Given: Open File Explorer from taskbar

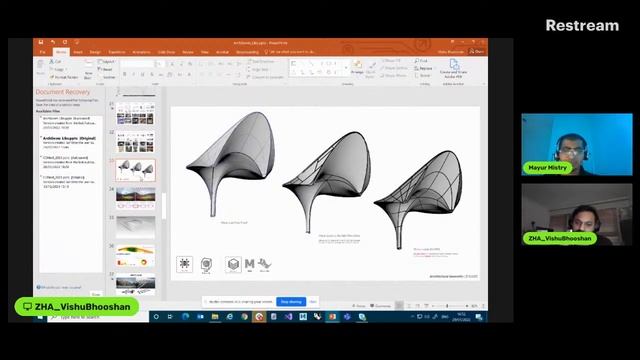Looking at the screenshot, I should [215, 317].
